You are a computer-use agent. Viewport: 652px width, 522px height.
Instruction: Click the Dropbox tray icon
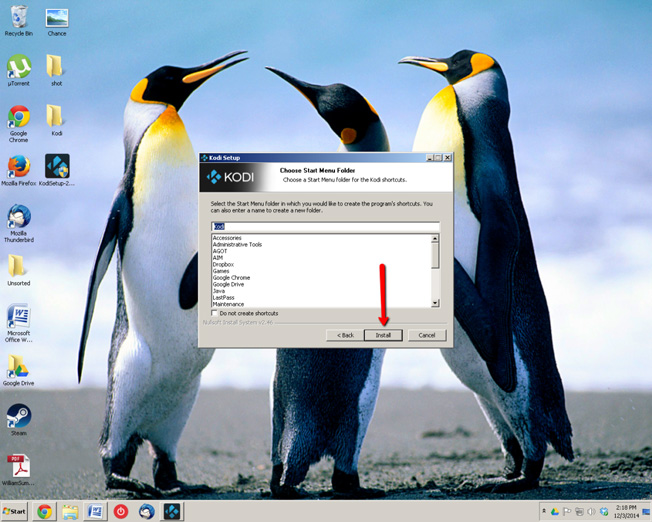coord(604,511)
